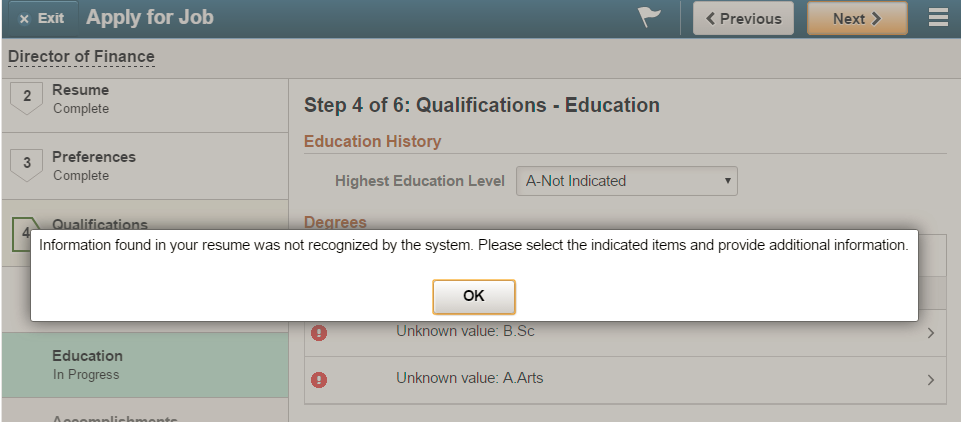Click the red error icon beside A.Arts

coord(319,380)
